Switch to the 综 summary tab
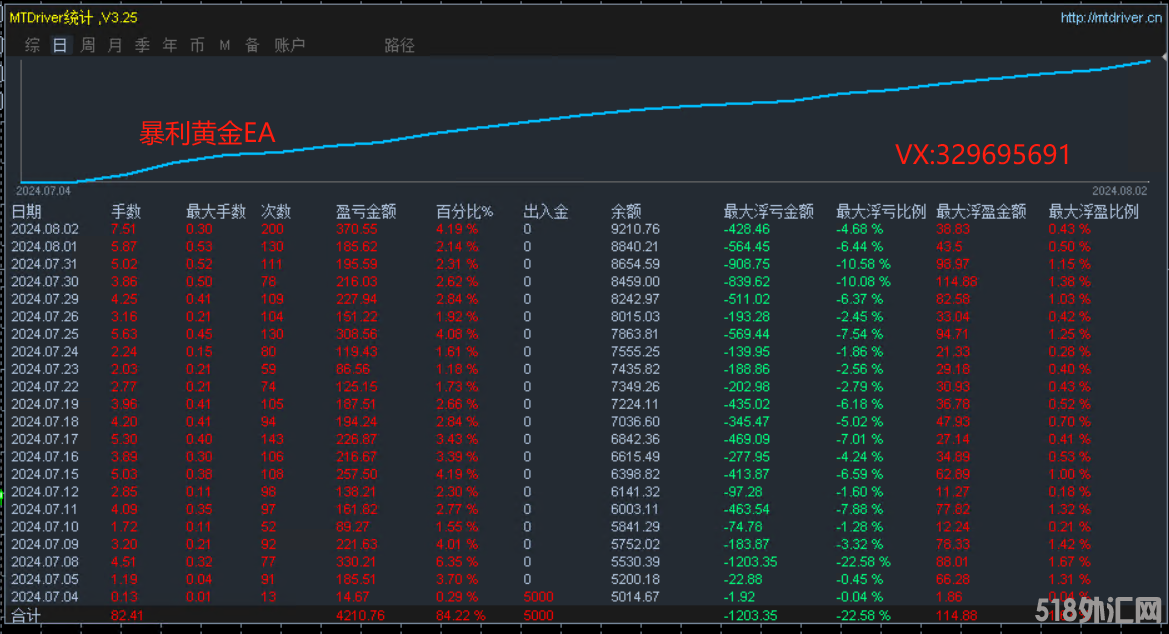Viewport: 1169px width, 634px height. pyautogui.click(x=32, y=45)
